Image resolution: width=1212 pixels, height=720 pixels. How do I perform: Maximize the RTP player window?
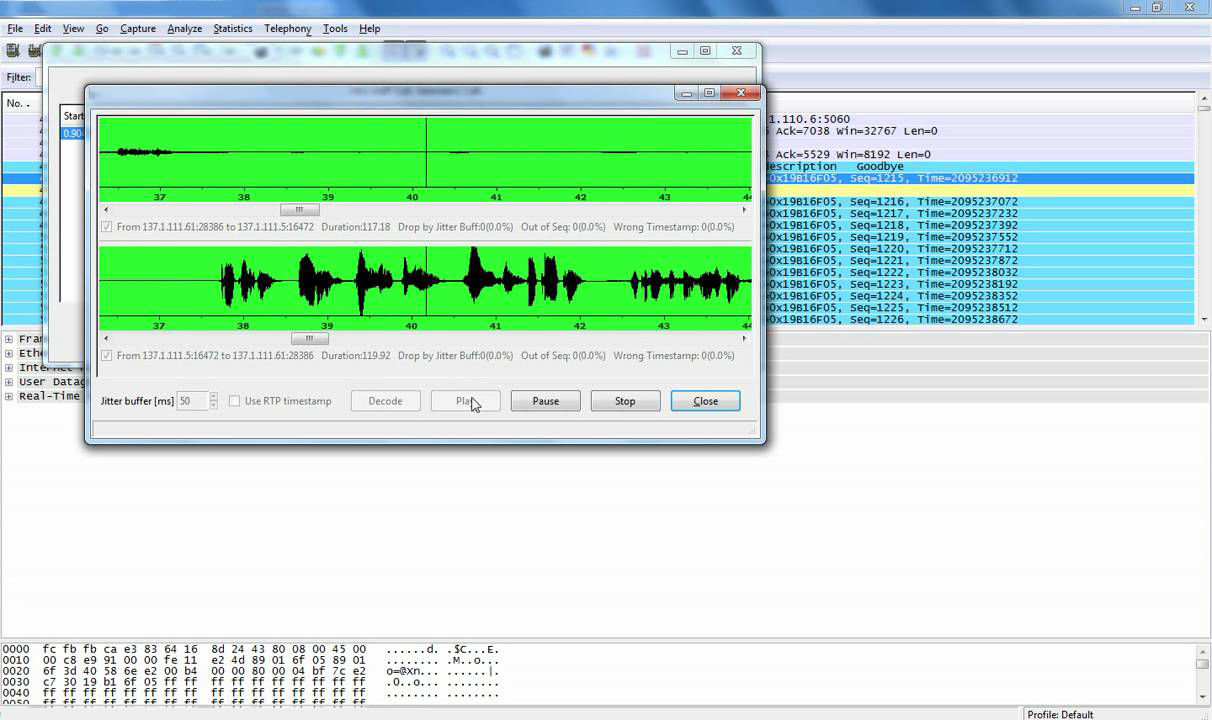[710, 93]
